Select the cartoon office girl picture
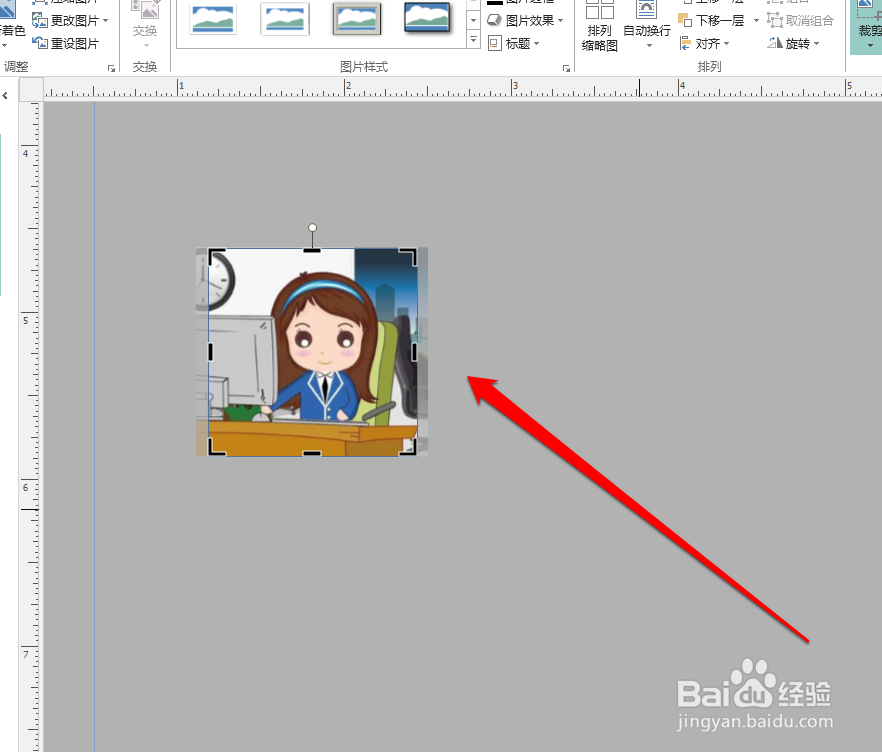The width and height of the screenshot is (882, 752). [312, 352]
